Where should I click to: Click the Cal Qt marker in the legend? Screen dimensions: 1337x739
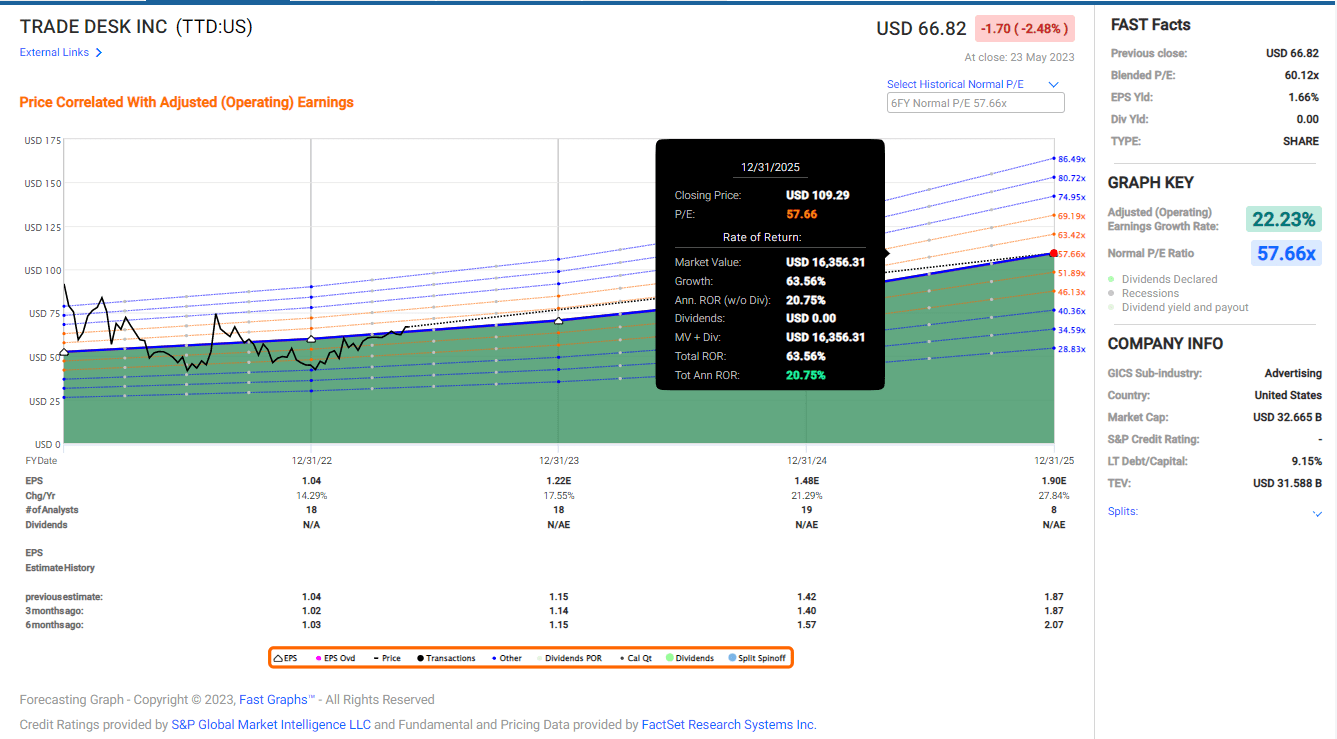click(x=620, y=657)
